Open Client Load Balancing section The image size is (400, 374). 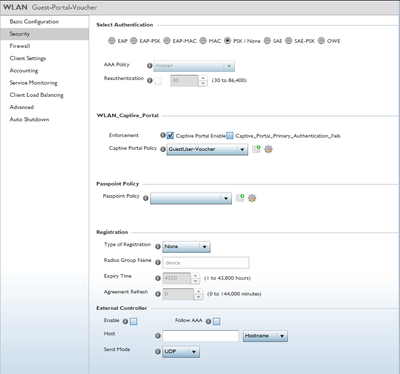44,95
